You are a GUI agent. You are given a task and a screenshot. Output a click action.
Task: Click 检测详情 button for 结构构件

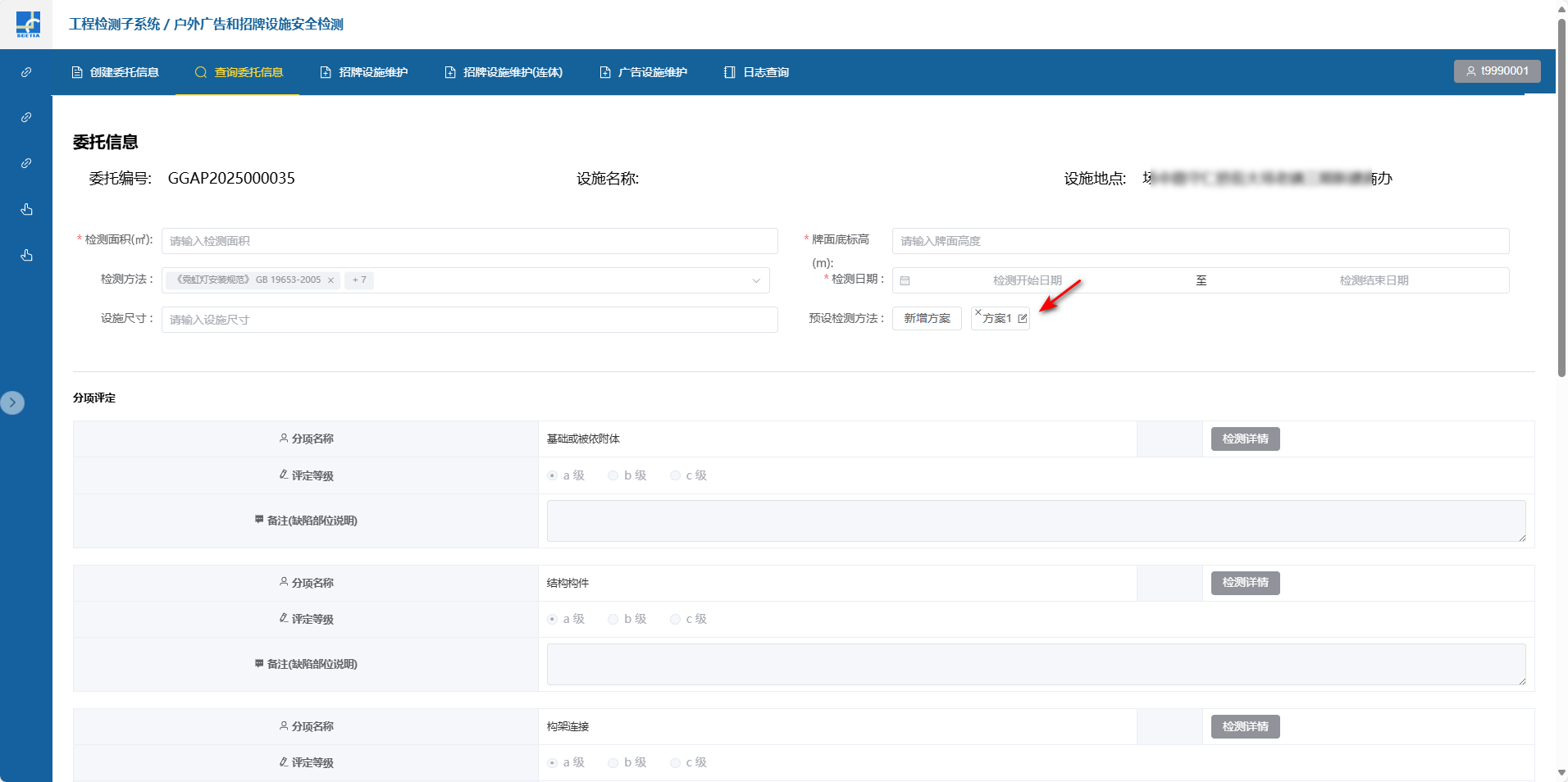[1245, 583]
